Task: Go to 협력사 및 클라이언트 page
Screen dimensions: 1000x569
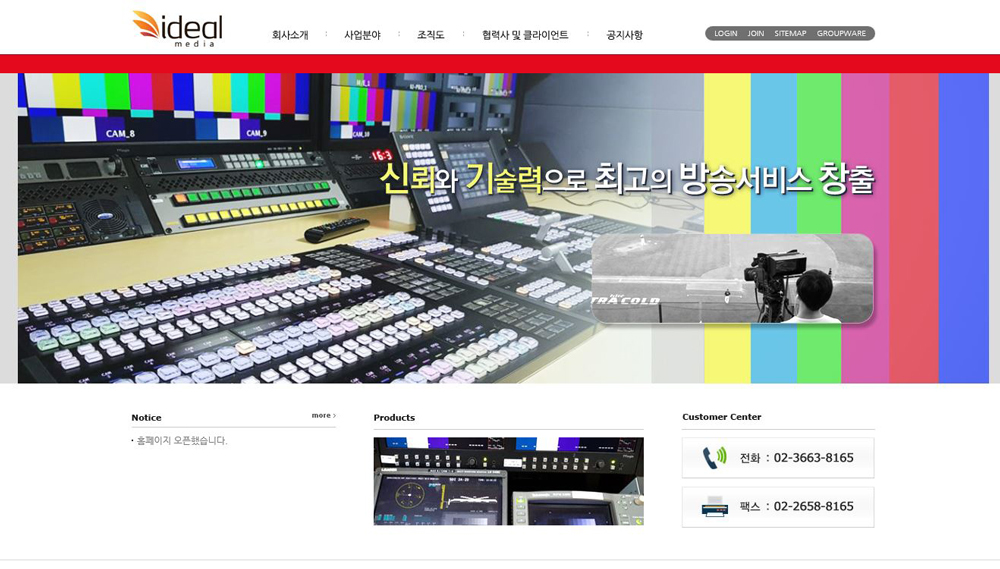Action: (525, 35)
